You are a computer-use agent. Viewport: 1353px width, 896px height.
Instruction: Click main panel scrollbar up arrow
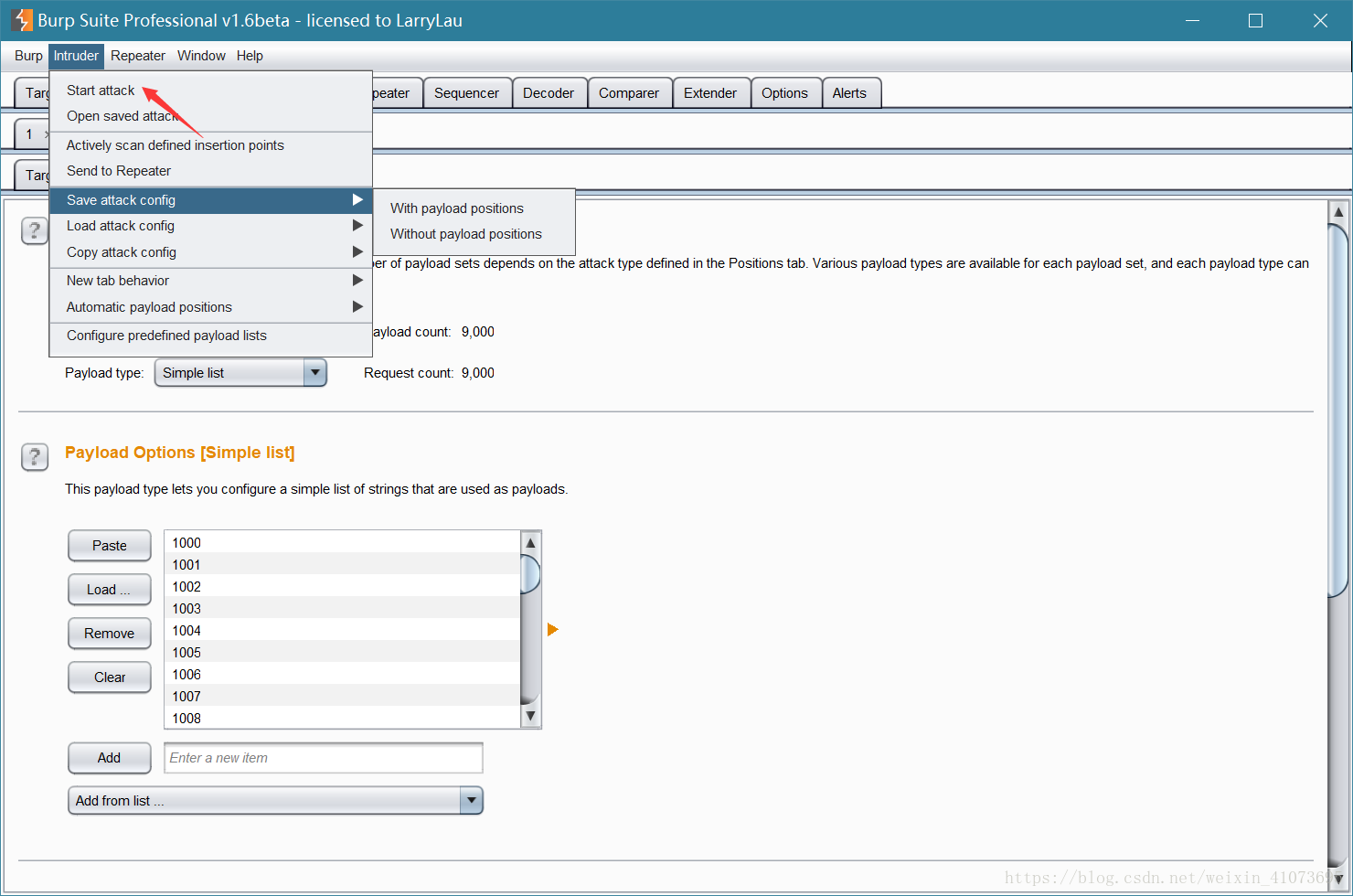(1338, 211)
